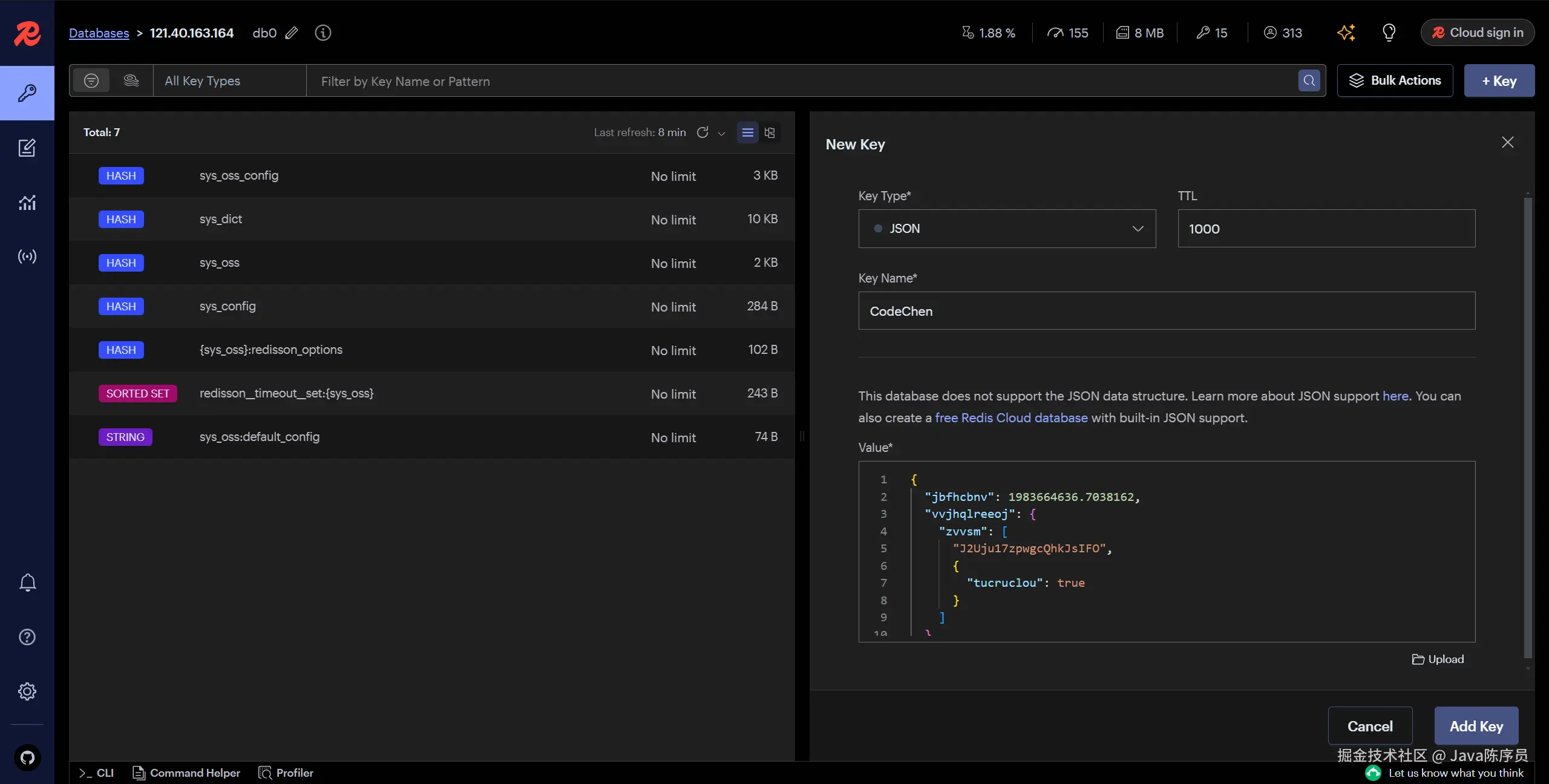Expand auto-refresh options chevron
Screen dimensions: 1549x784
721,133
